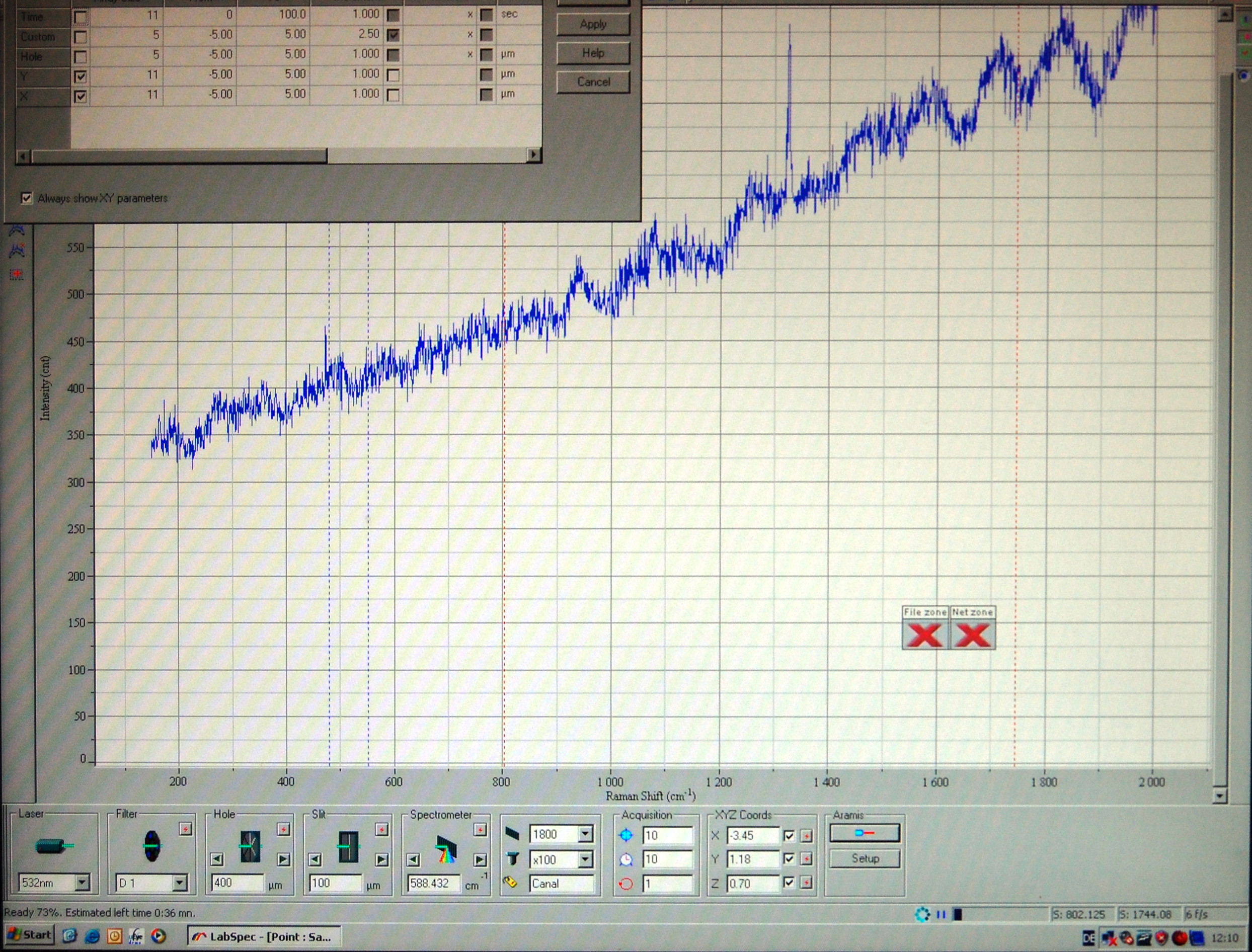Click the Apply button in dialog
This screenshot has width=1252, height=952.
tap(593, 24)
